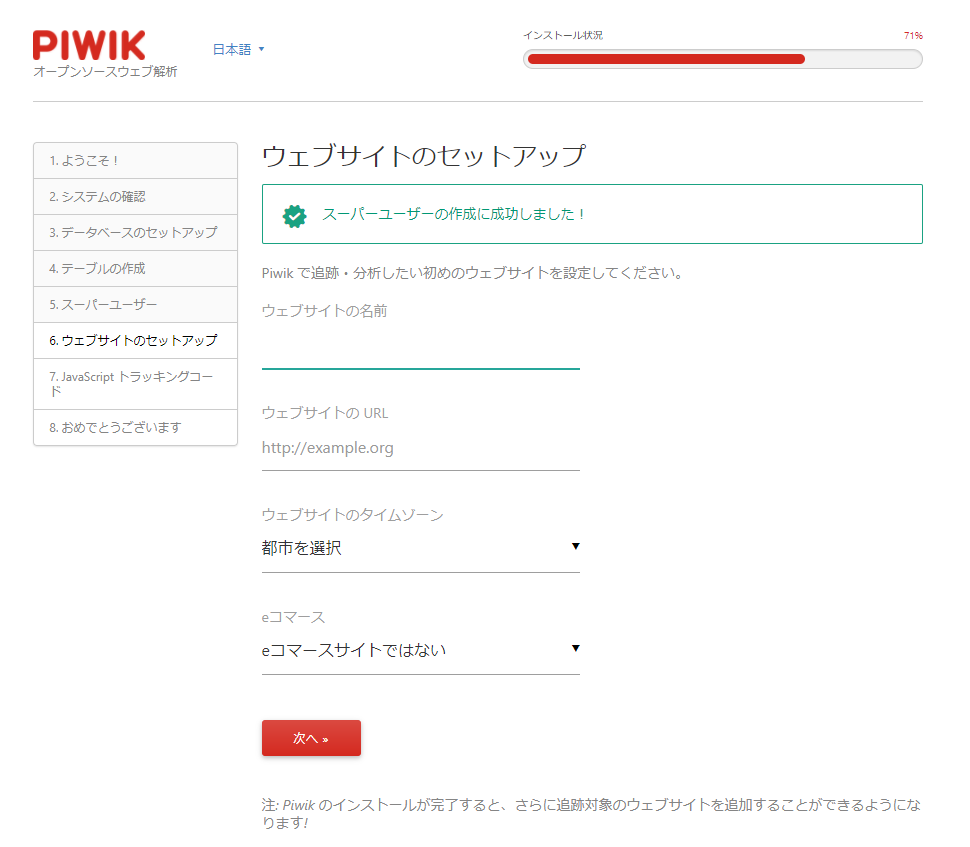Image resolution: width=970 pixels, height=847 pixels.
Task: Click the note starting with 注: Piwik
Action: [591, 814]
